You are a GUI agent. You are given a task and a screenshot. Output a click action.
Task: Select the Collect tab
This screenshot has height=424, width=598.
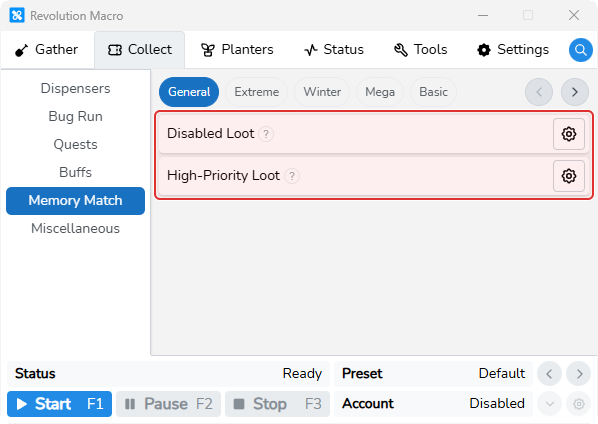[x=140, y=50]
